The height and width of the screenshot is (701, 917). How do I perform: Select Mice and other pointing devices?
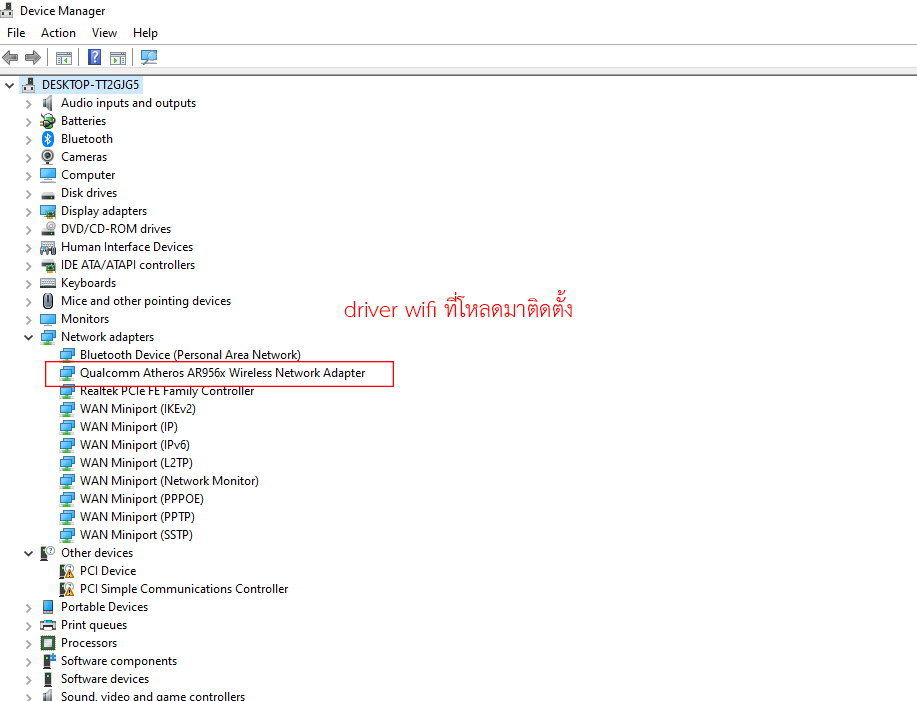pyautogui.click(x=146, y=301)
